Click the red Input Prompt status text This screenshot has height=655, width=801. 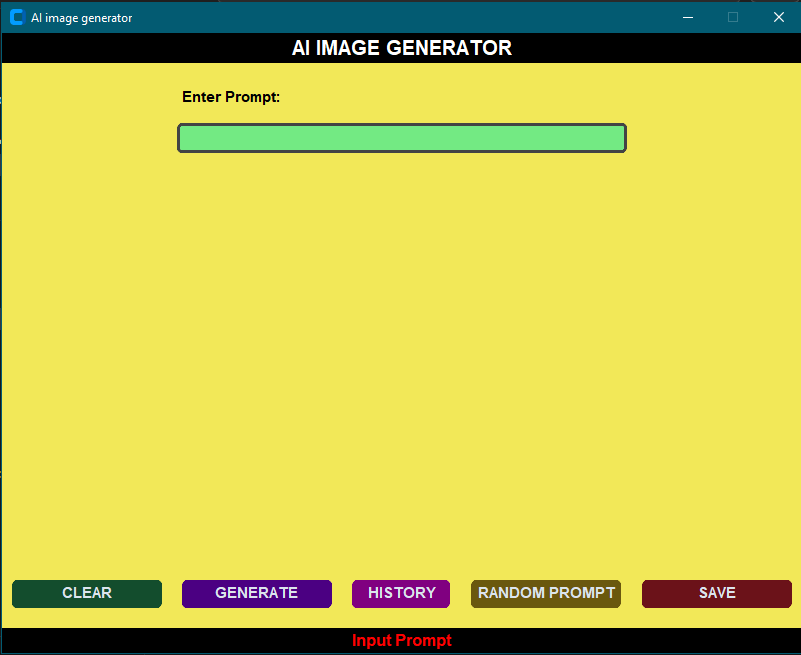coord(401,640)
